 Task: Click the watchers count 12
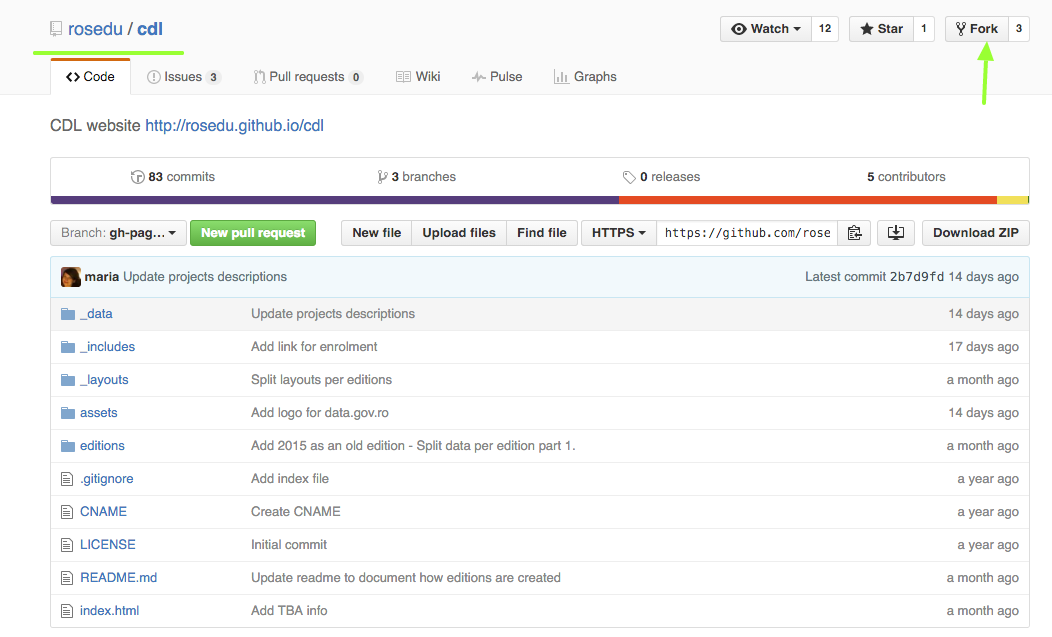825,29
